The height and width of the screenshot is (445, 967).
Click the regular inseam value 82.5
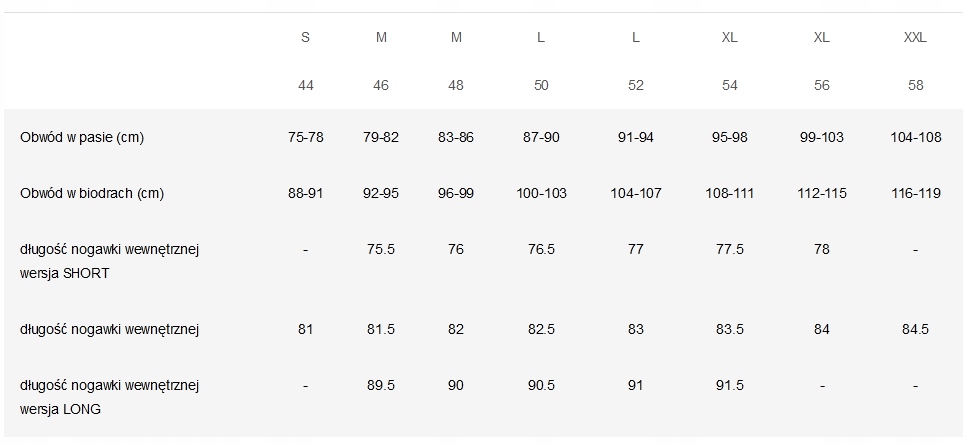click(541, 329)
